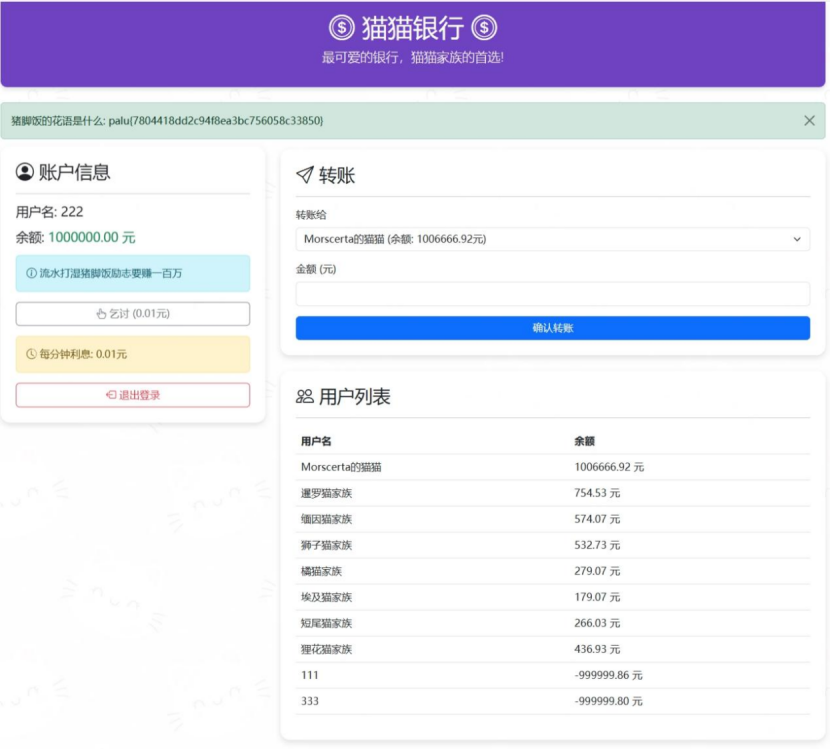Click the 179.07 元 balance cell
The image size is (831, 750).
597,597
